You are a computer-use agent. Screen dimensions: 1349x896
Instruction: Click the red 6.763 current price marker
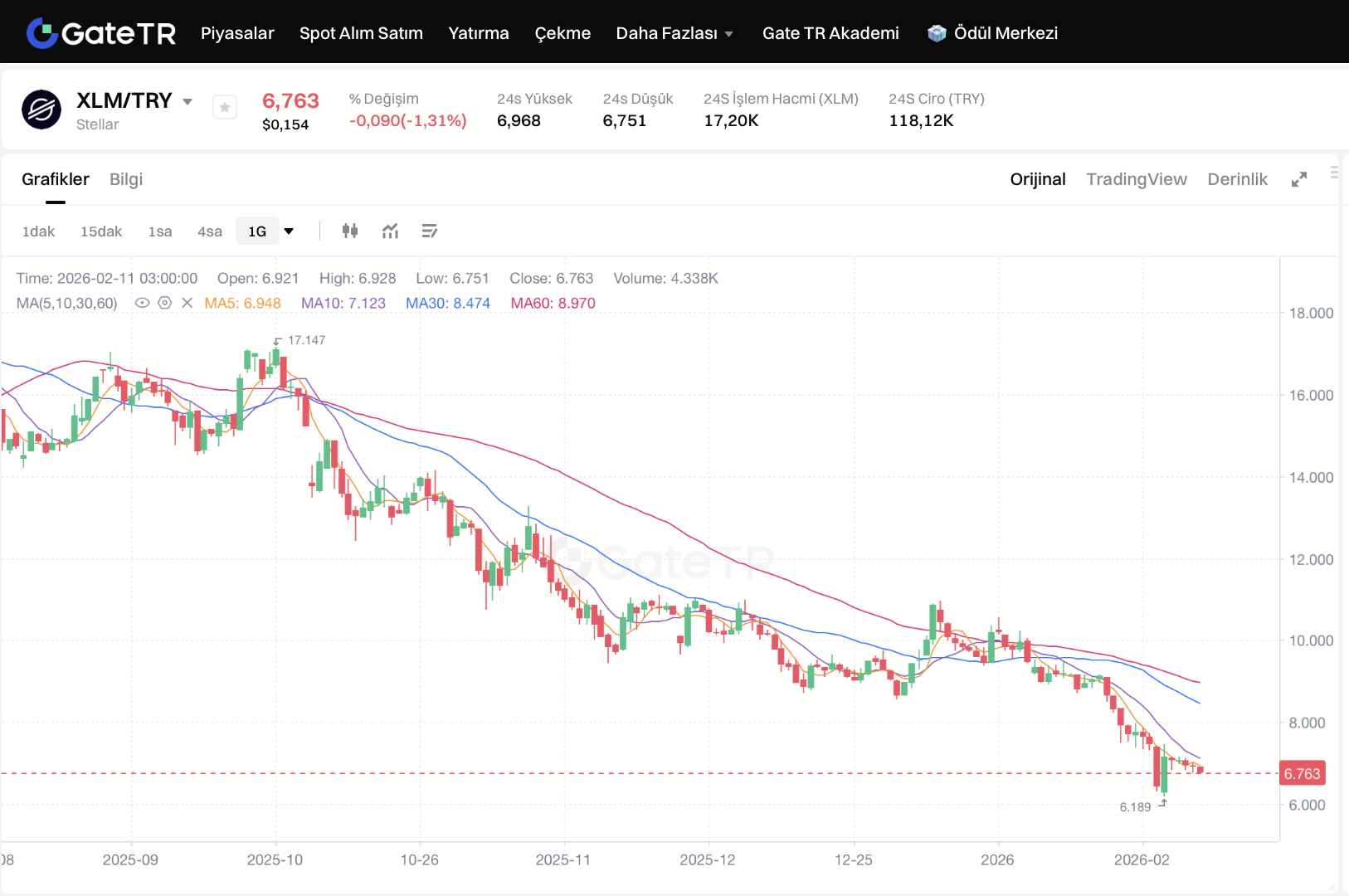click(1302, 773)
